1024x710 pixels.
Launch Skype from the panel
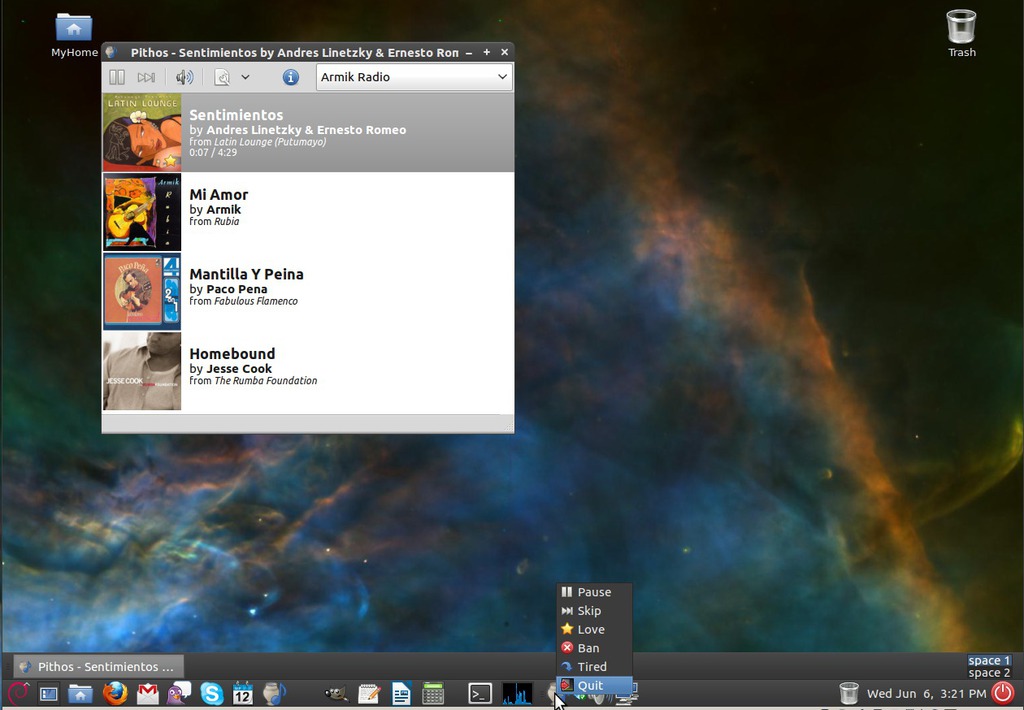pos(212,693)
